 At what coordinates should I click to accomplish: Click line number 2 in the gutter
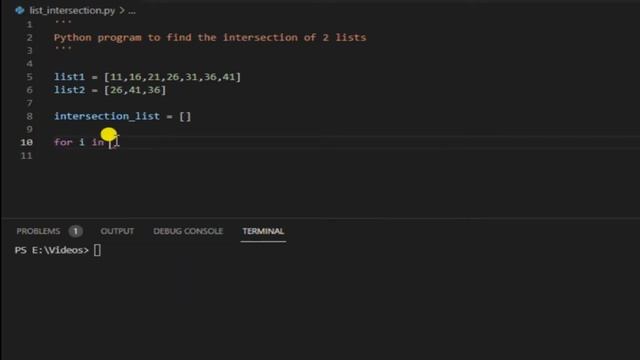[29, 38]
